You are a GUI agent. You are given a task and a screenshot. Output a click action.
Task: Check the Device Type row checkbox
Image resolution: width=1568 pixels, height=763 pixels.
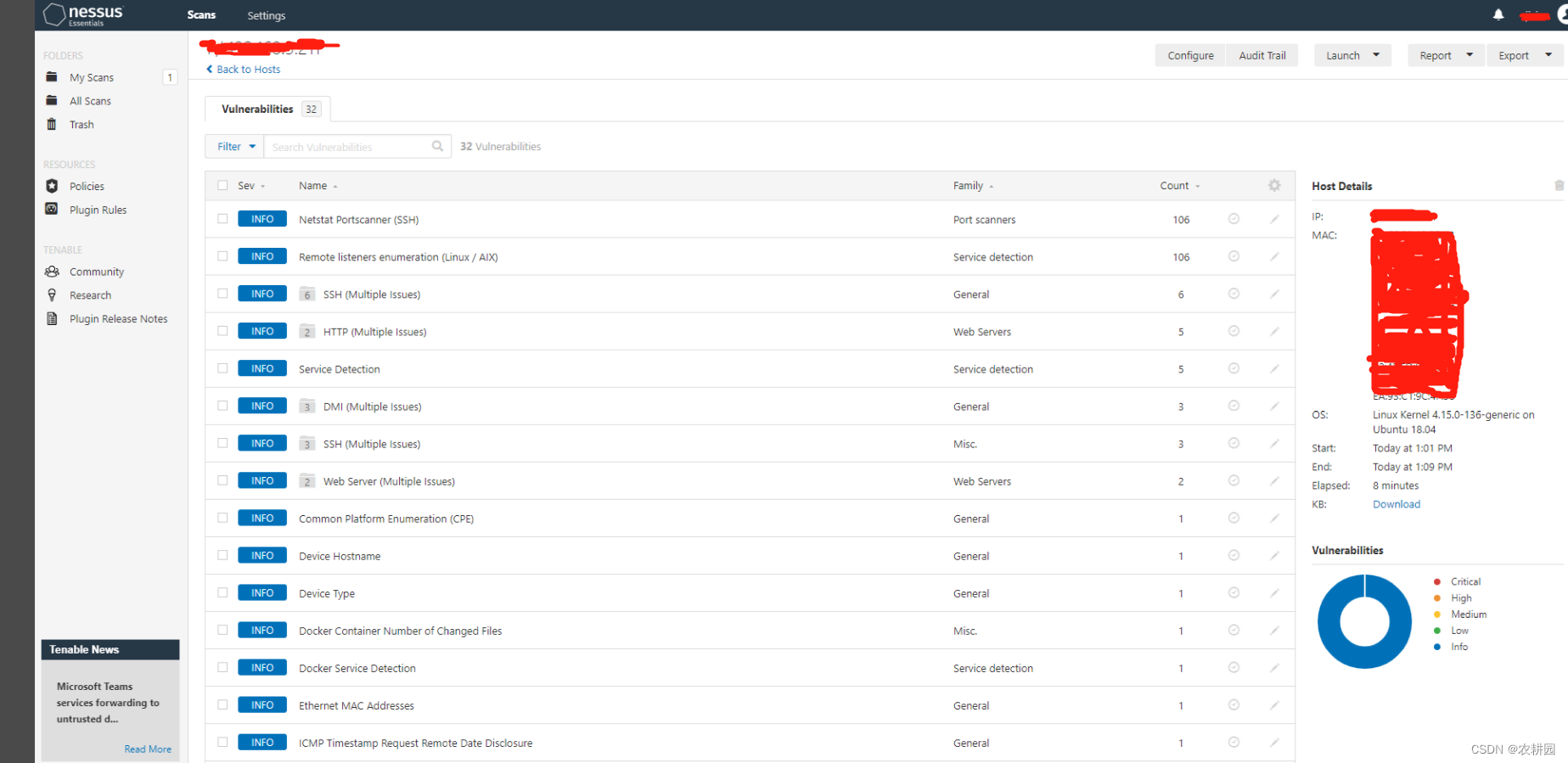[x=222, y=592]
